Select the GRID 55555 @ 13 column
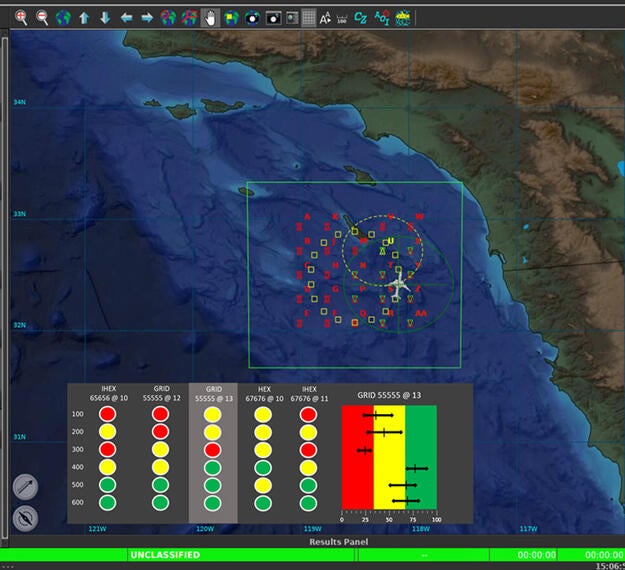 click(x=213, y=393)
